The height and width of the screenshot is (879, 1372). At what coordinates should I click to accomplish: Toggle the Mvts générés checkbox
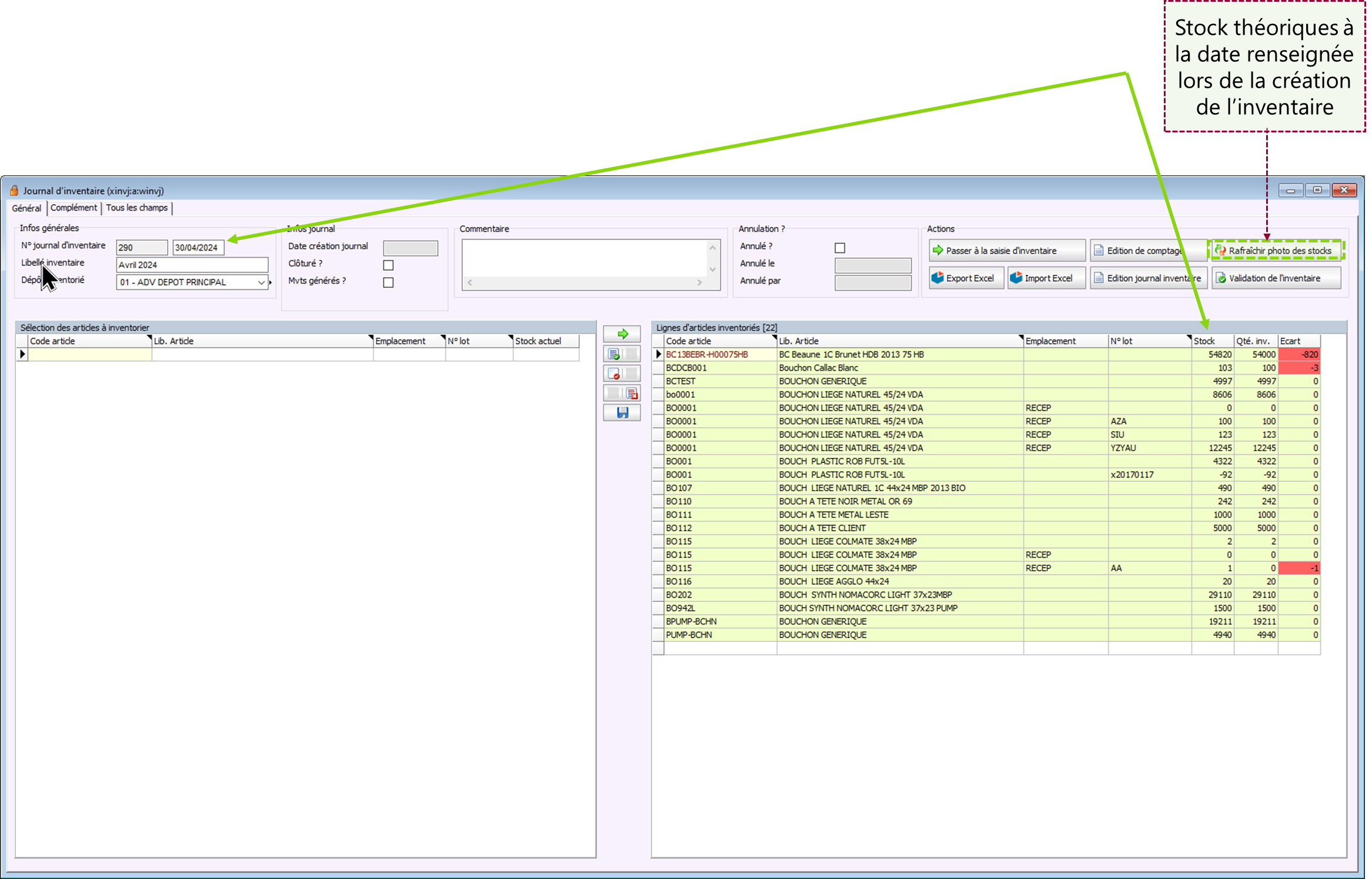[x=388, y=282]
